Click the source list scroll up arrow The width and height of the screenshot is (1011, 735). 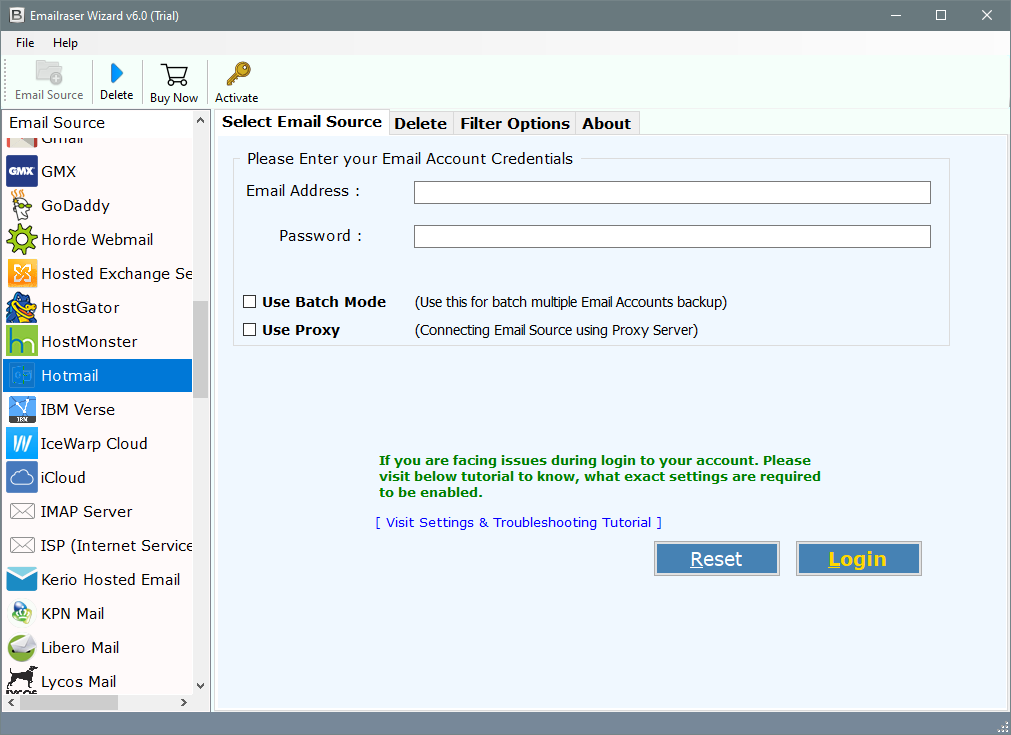pyautogui.click(x=201, y=121)
